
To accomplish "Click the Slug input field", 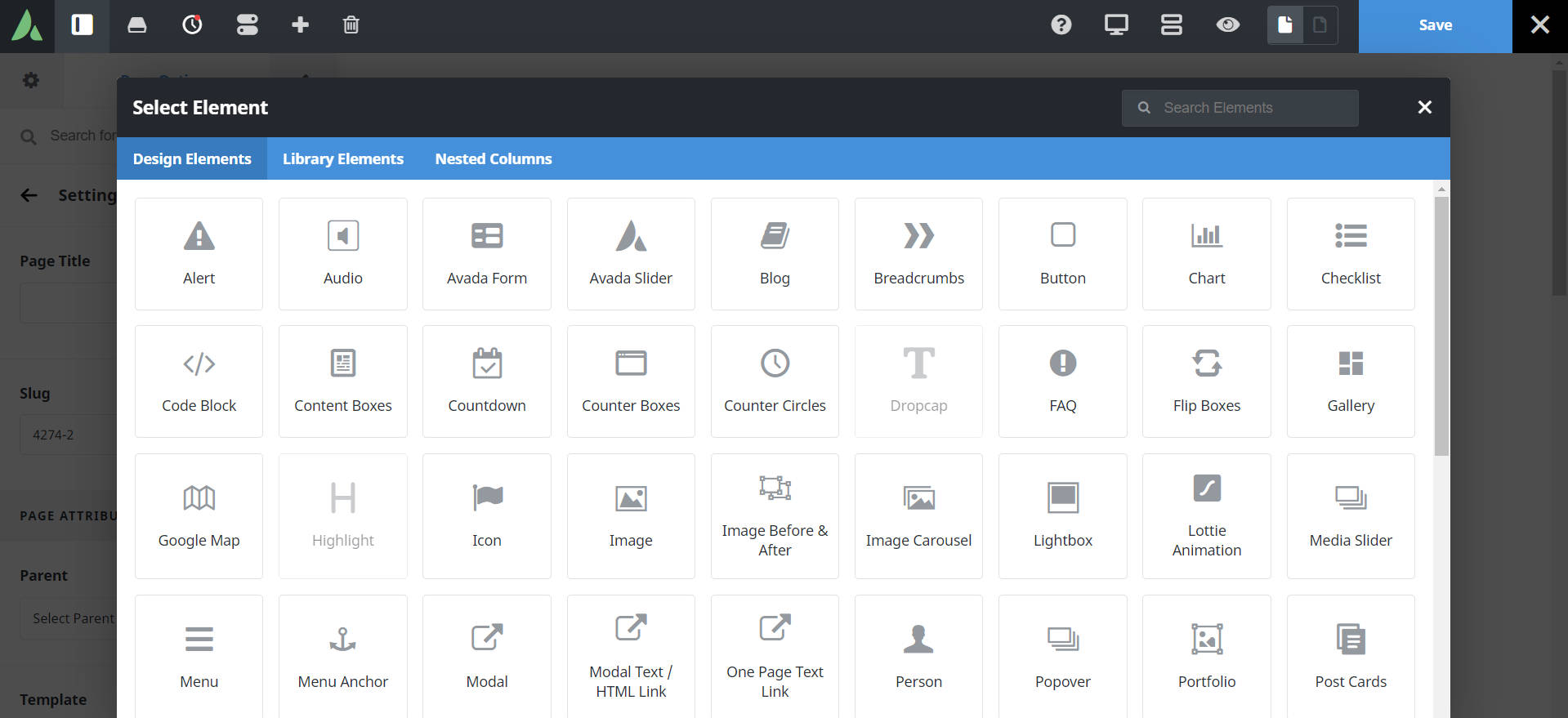I will [x=69, y=435].
